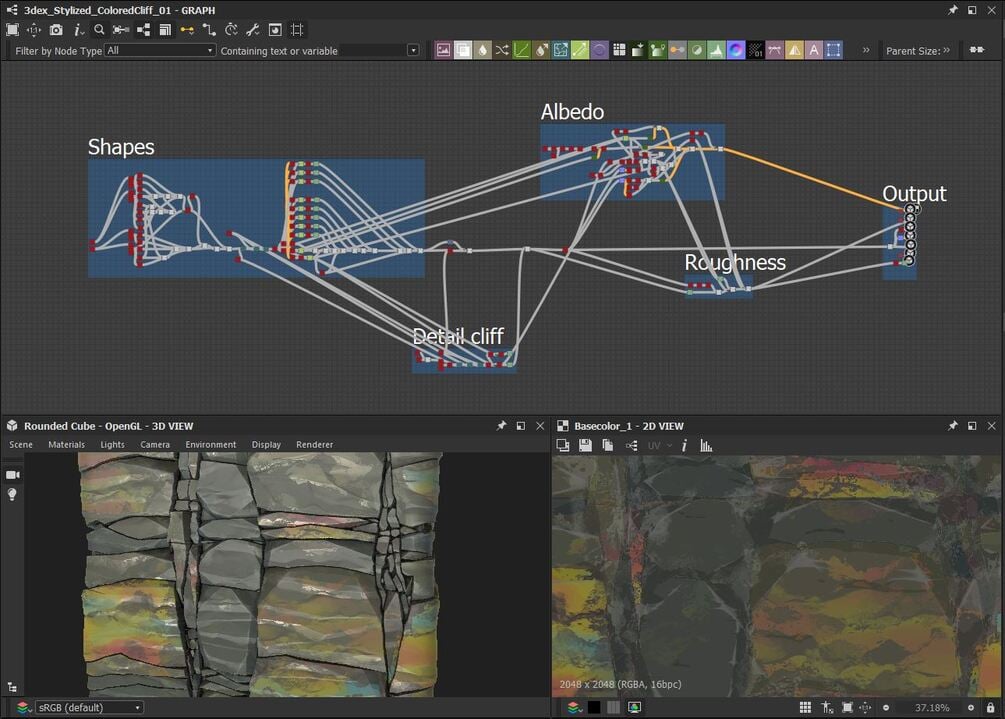Toggle the tiling grid icon in 2D view
Image resolution: width=1005 pixels, height=719 pixels.
pyautogui.click(x=806, y=707)
